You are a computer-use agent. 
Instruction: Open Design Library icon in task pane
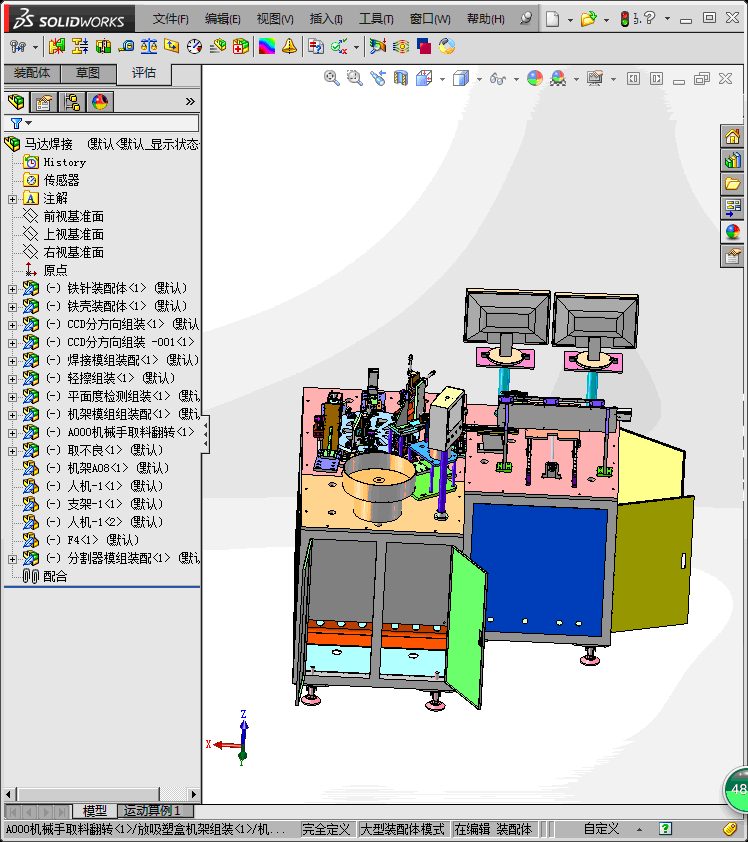(x=732, y=160)
